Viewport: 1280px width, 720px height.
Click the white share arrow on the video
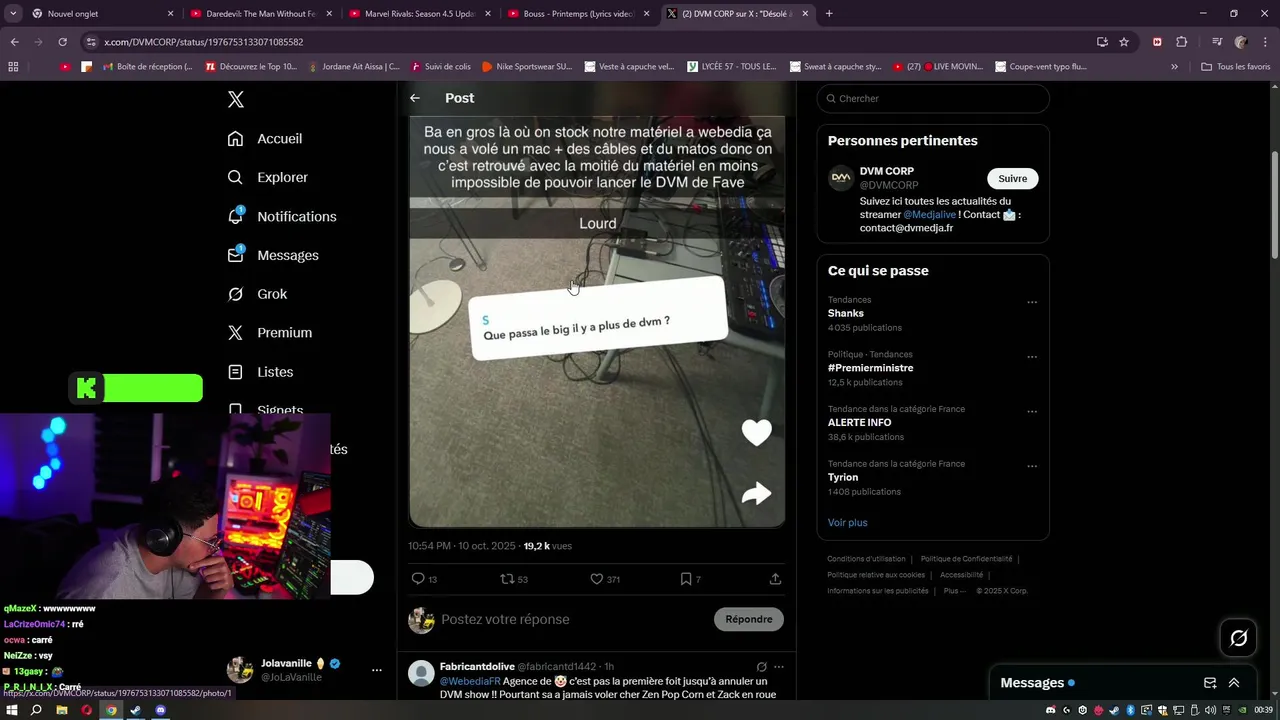point(757,493)
